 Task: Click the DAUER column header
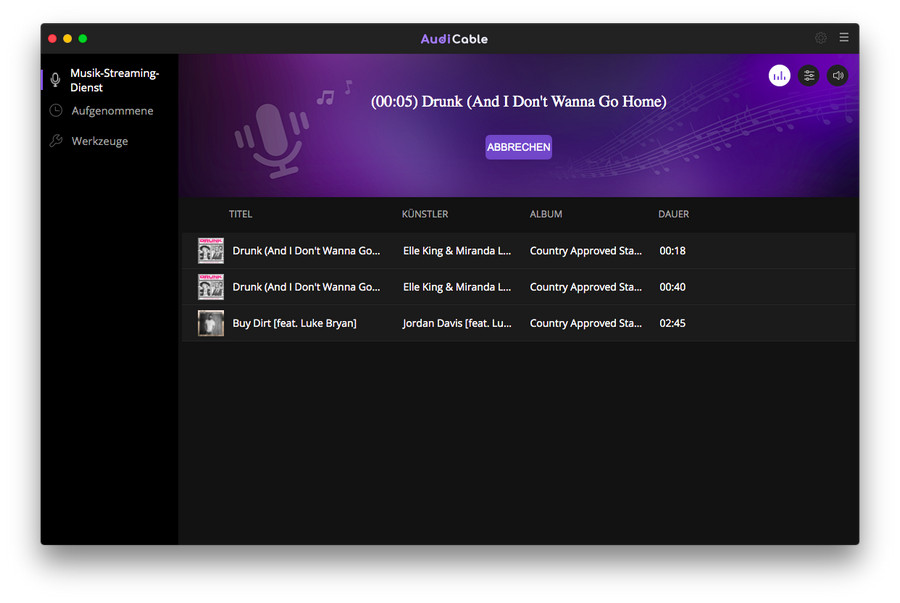tap(673, 214)
